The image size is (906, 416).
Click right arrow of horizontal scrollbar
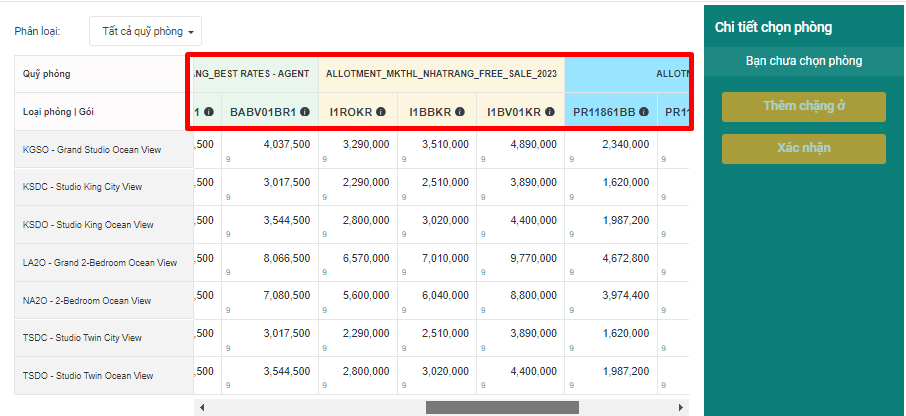click(x=682, y=408)
